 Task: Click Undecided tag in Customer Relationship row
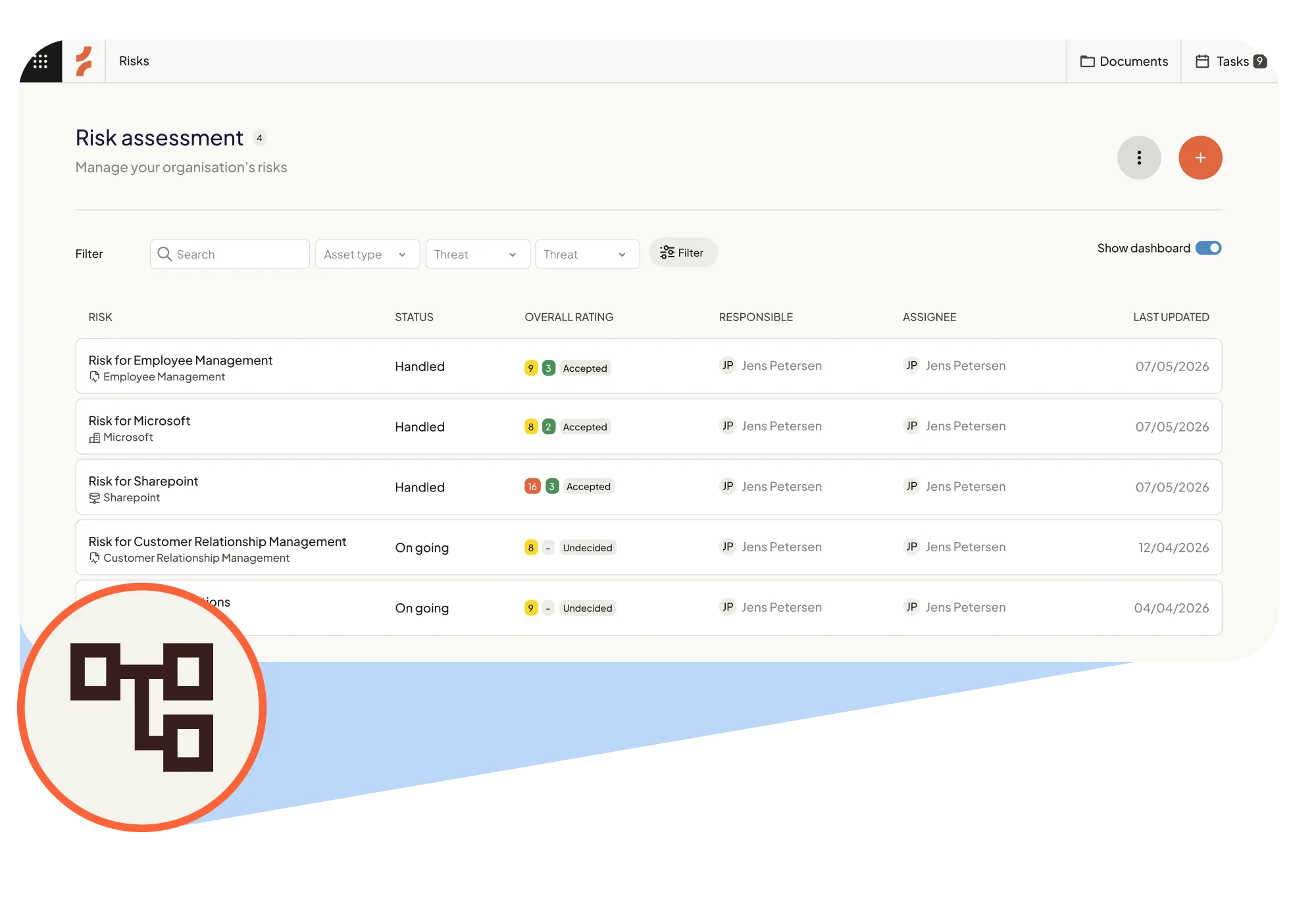click(588, 548)
